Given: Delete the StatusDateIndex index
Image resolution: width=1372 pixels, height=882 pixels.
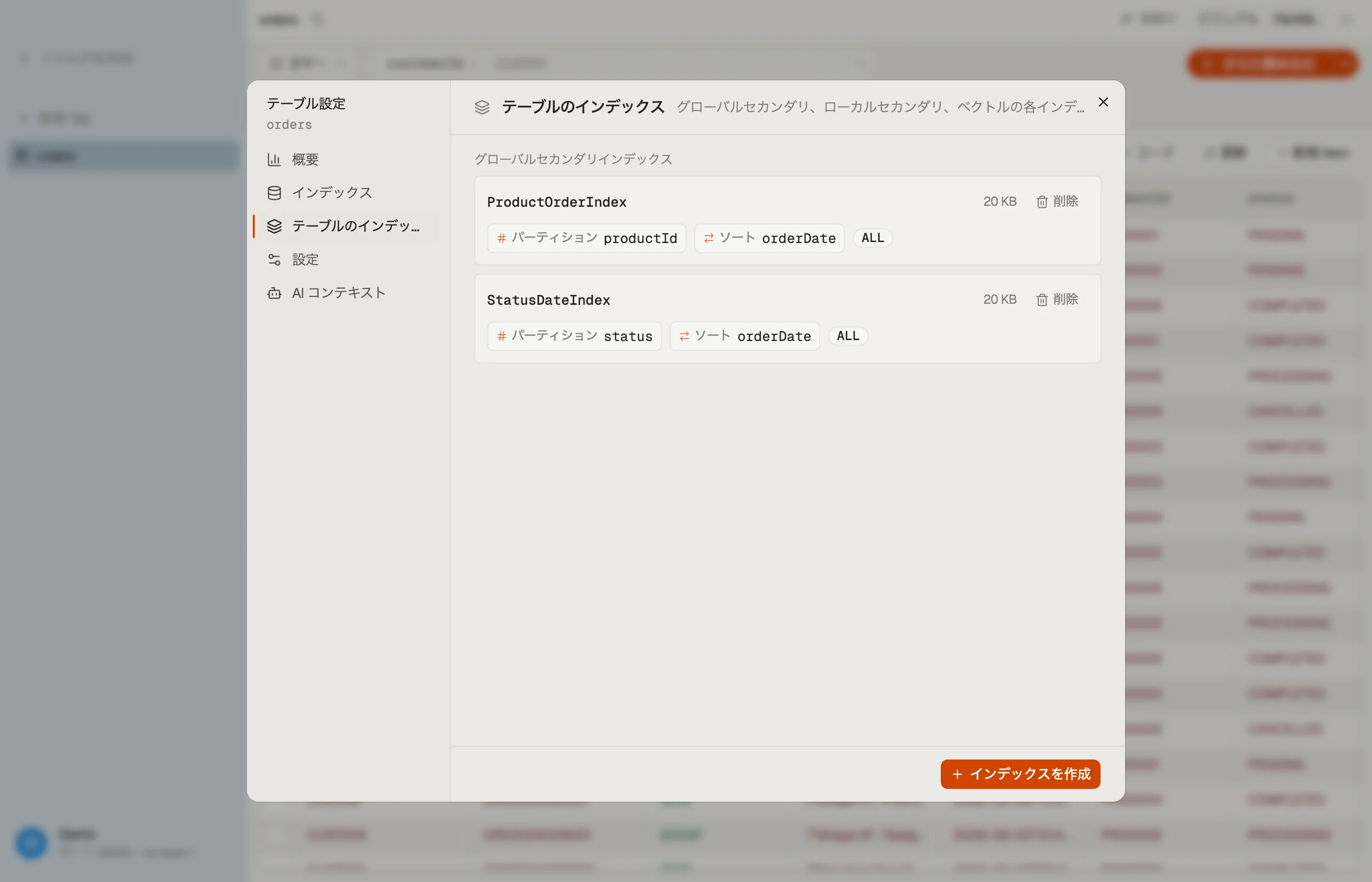Looking at the screenshot, I should click(x=1057, y=299).
